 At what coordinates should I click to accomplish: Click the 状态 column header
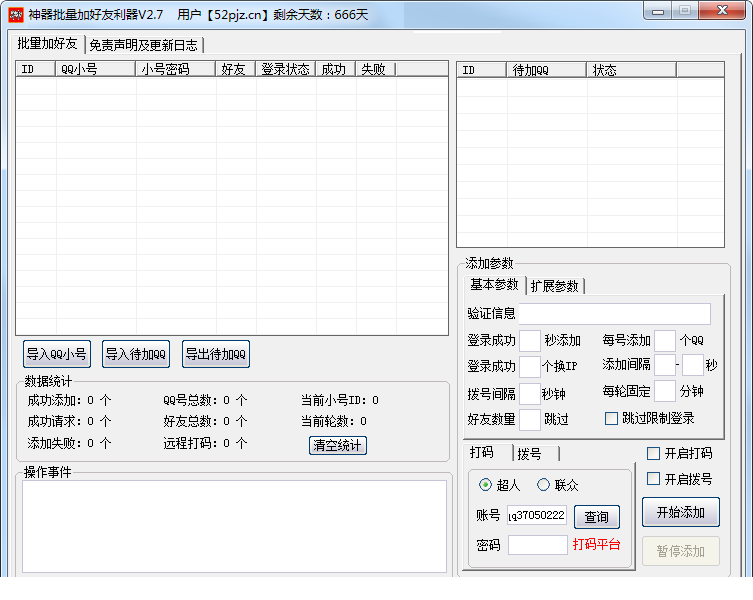click(632, 70)
